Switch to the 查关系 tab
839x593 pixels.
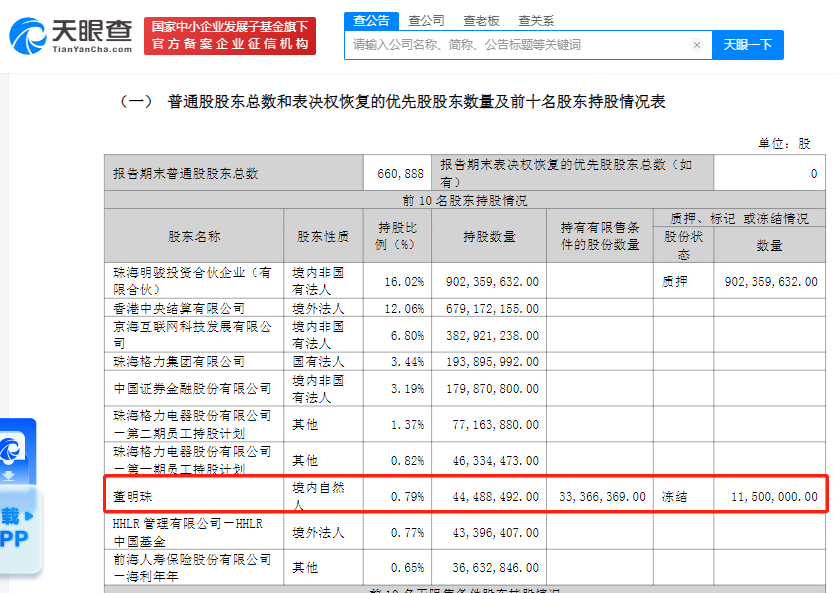(x=536, y=21)
